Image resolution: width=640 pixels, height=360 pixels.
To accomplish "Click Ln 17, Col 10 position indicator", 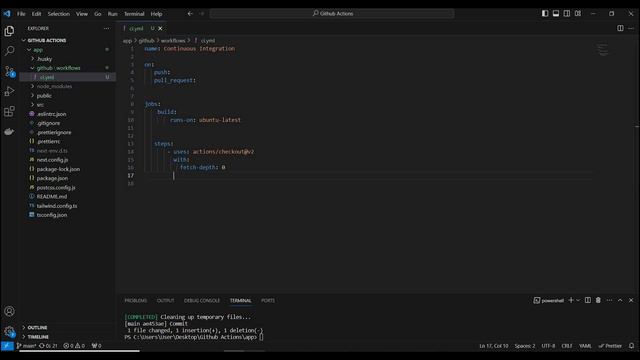I will pyautogui.click(x=493, y=346).
